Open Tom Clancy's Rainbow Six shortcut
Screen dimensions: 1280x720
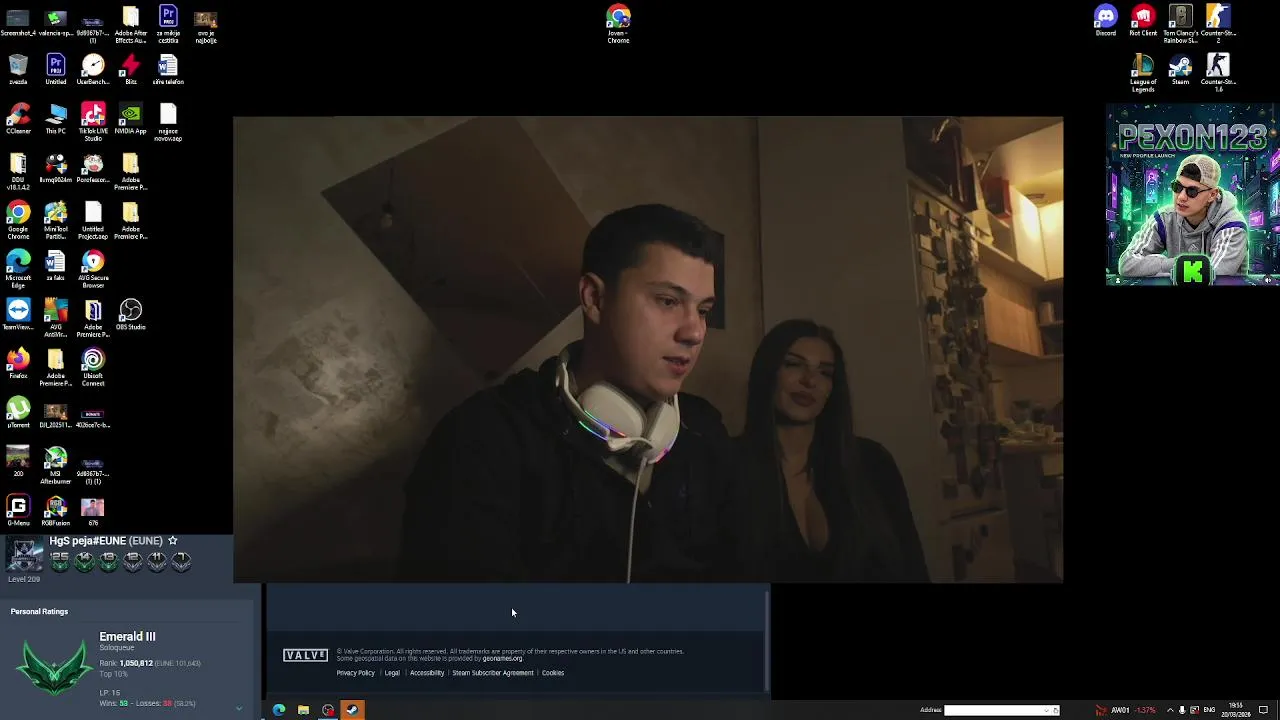(1180, 24)
